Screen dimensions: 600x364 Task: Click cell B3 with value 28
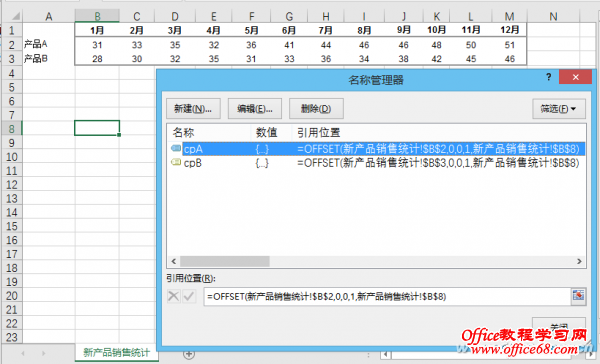(x=97, y=59)
